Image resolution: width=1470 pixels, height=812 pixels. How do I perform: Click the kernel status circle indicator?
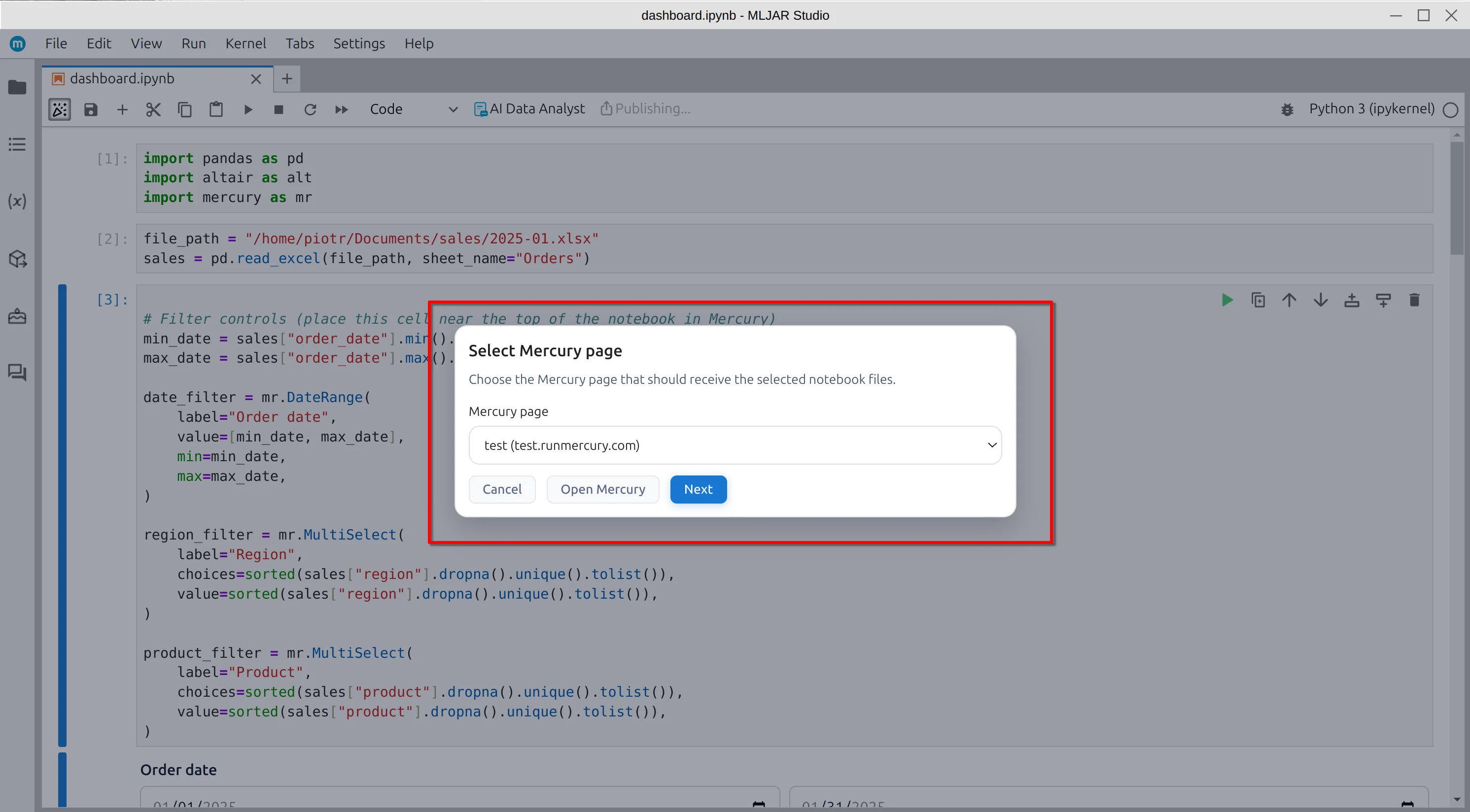(x=1450, y=109)
